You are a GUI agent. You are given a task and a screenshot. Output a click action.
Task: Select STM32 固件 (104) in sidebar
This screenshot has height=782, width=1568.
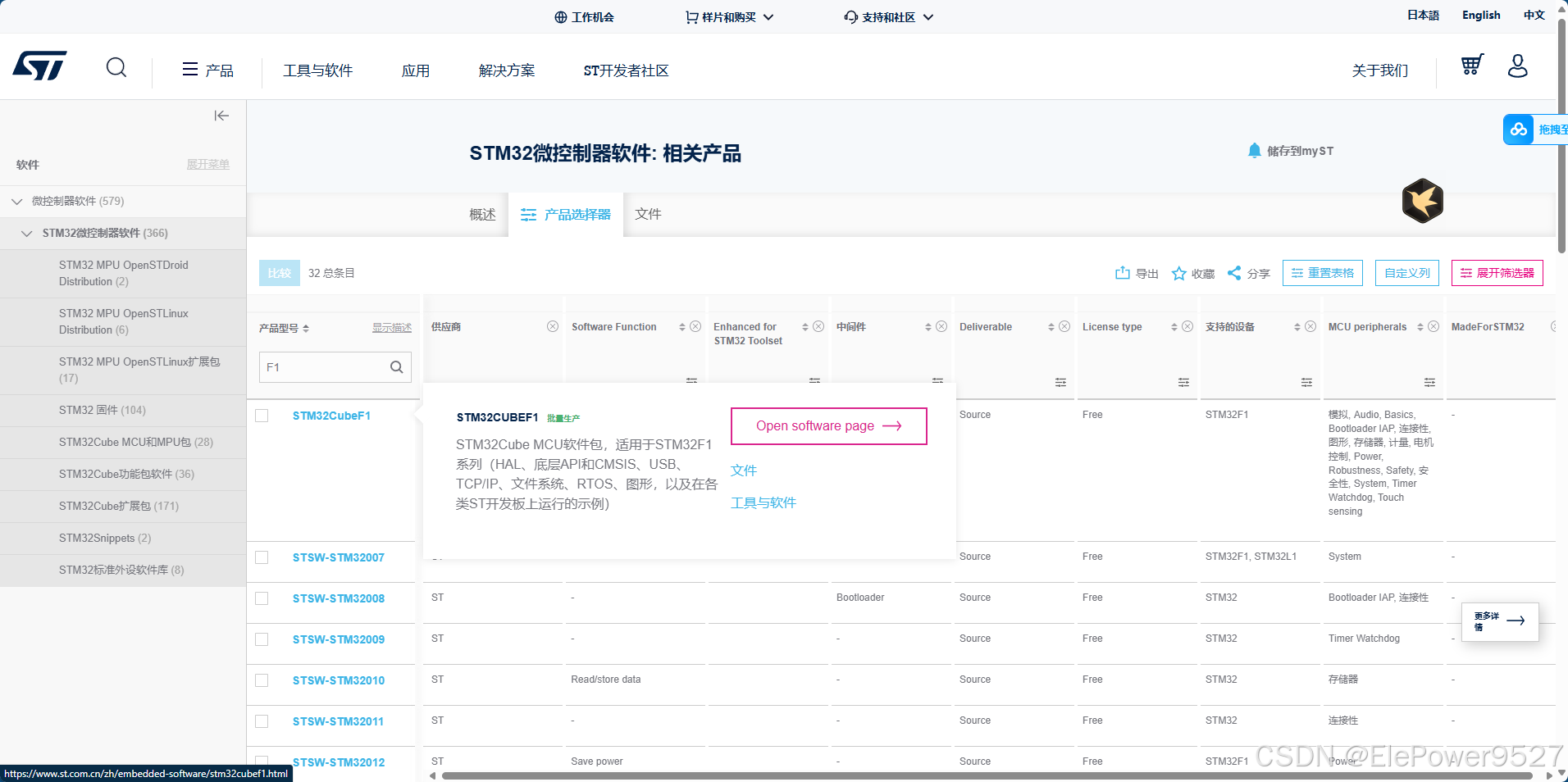tap(103, 410)
